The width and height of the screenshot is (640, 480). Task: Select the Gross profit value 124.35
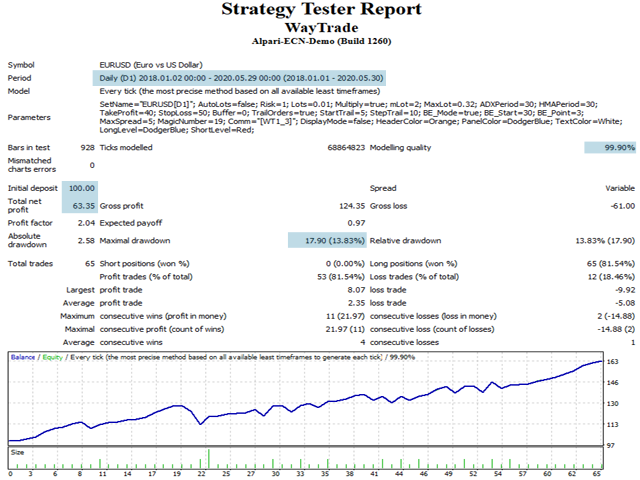click(352, 206)
